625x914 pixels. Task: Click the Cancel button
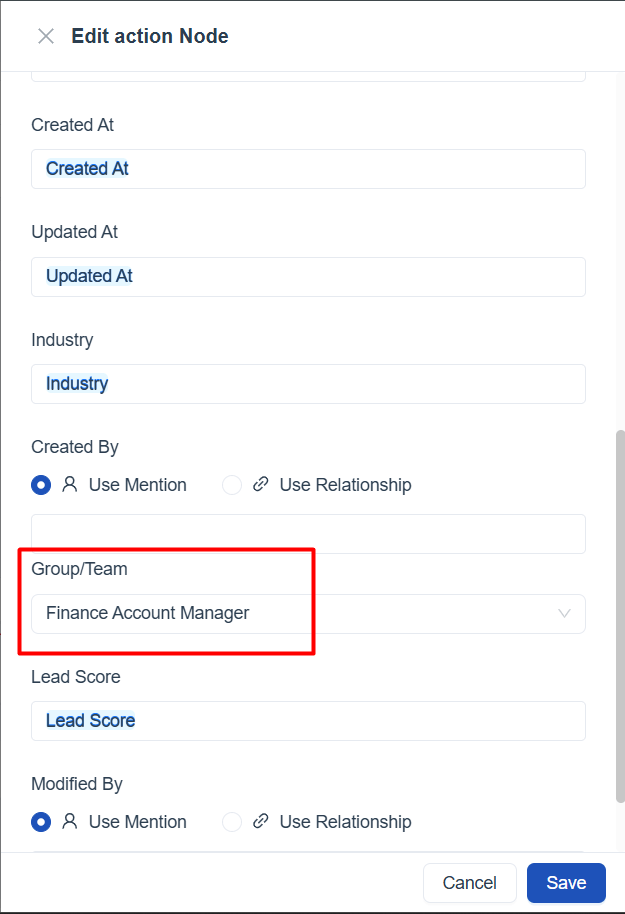[x=469, y=883]
